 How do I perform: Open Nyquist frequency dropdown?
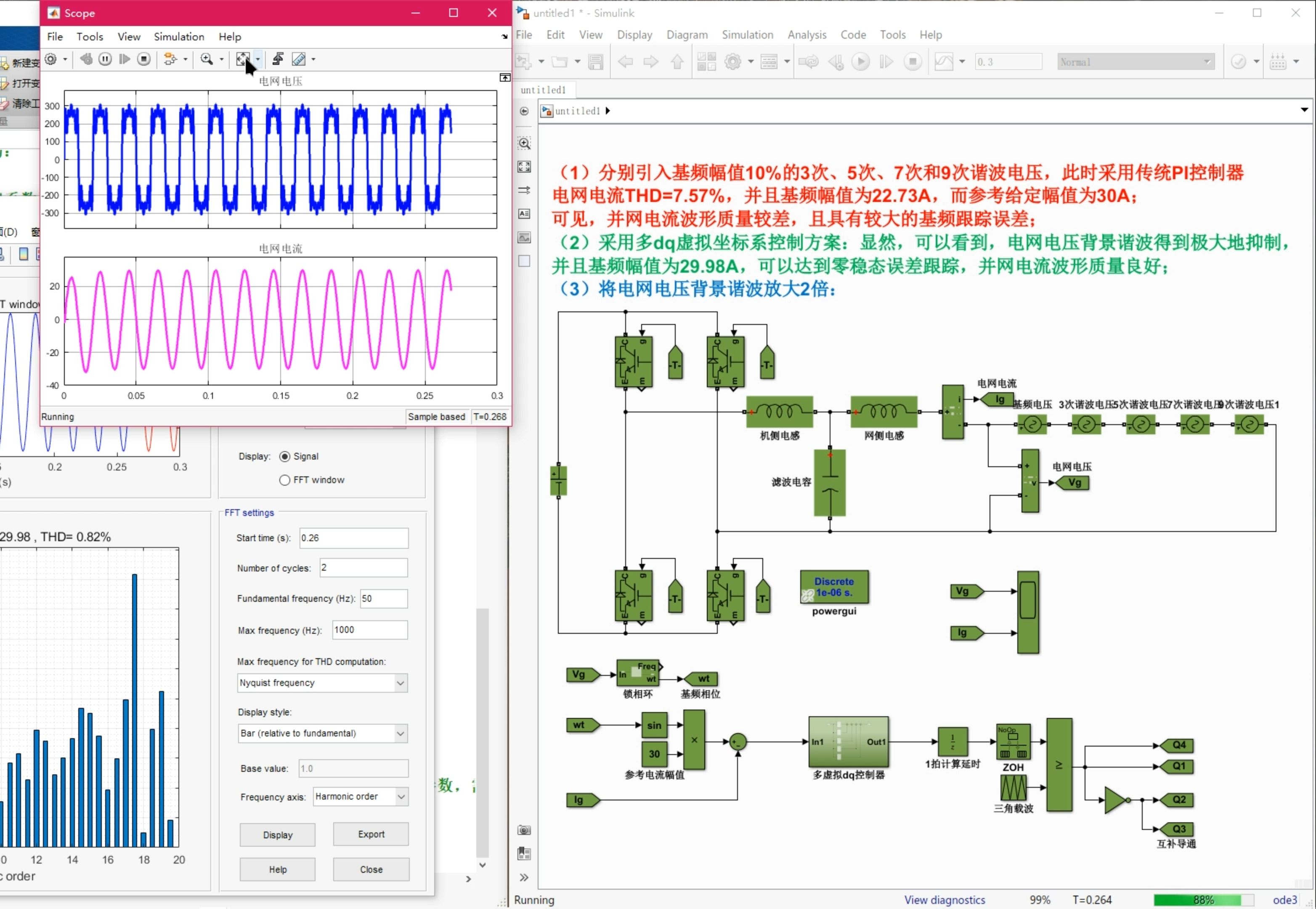click(x=401, y=683)
